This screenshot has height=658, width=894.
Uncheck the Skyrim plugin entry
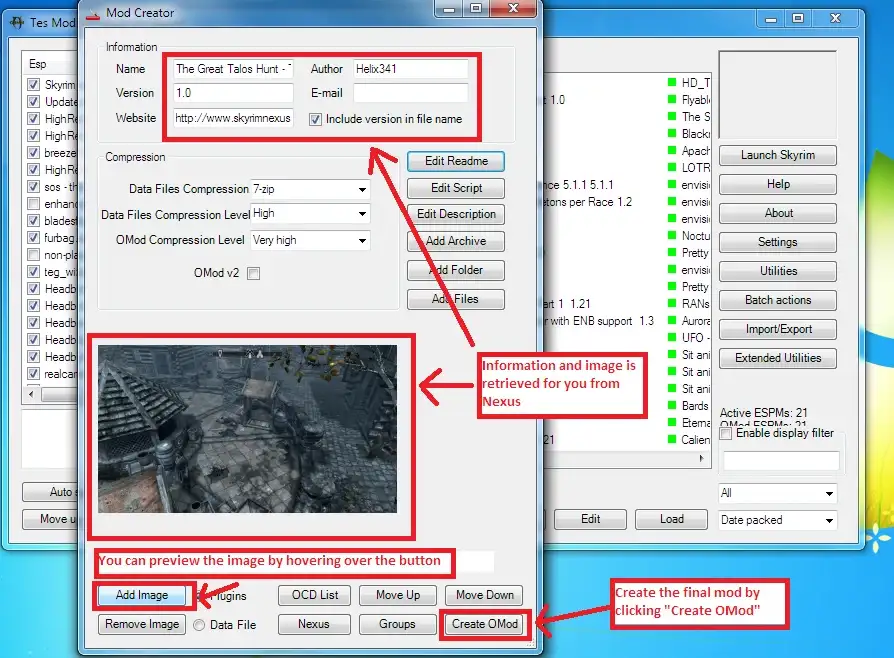(35, 85)
